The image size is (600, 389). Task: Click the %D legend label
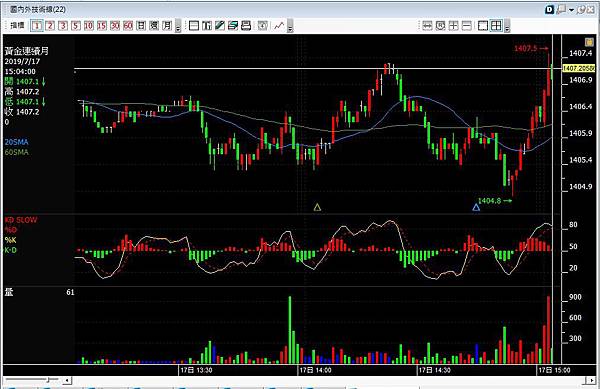11,230
